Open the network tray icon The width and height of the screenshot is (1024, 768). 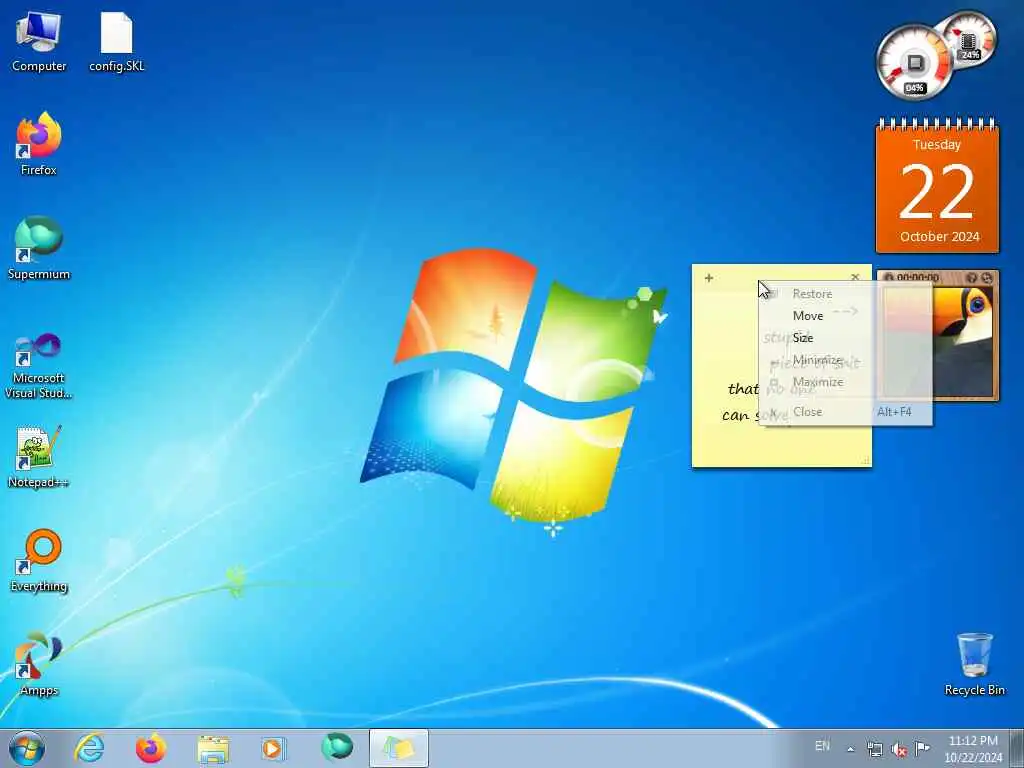pos(874,749)
